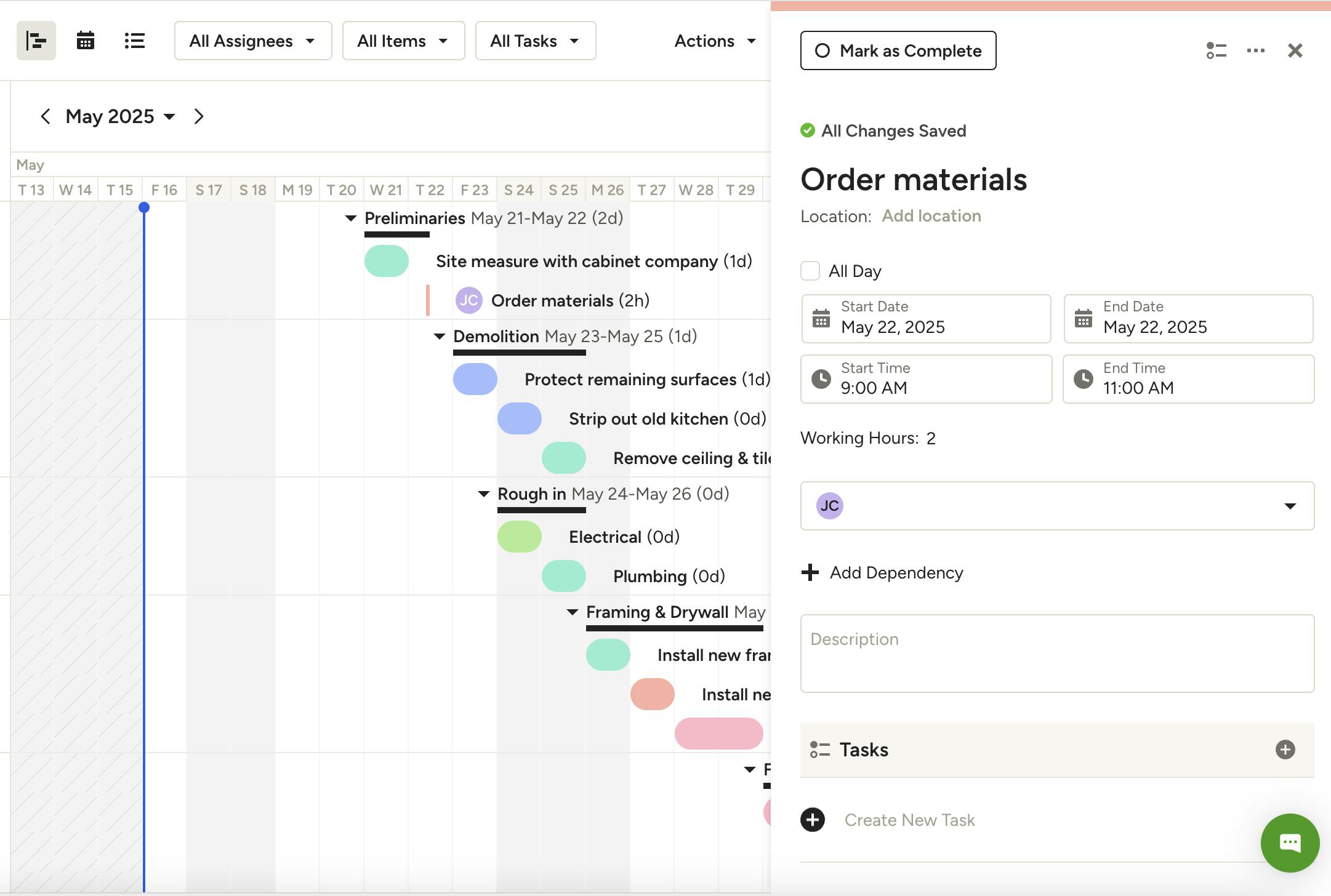Switch to the Gantt chart view icon

click(x=36, y=41)
